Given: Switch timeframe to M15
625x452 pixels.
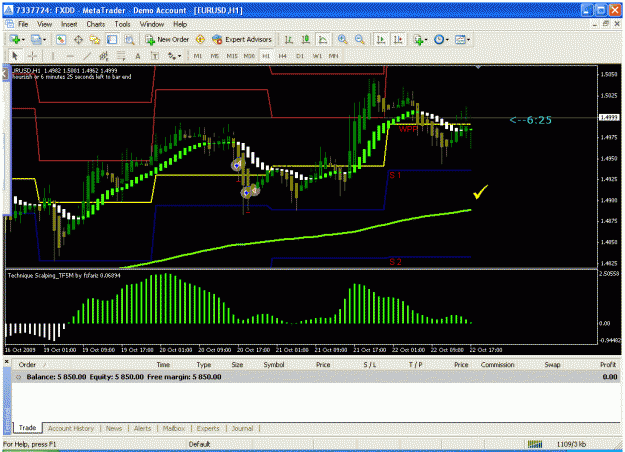Looking at the screenshot, I should 232,56.
